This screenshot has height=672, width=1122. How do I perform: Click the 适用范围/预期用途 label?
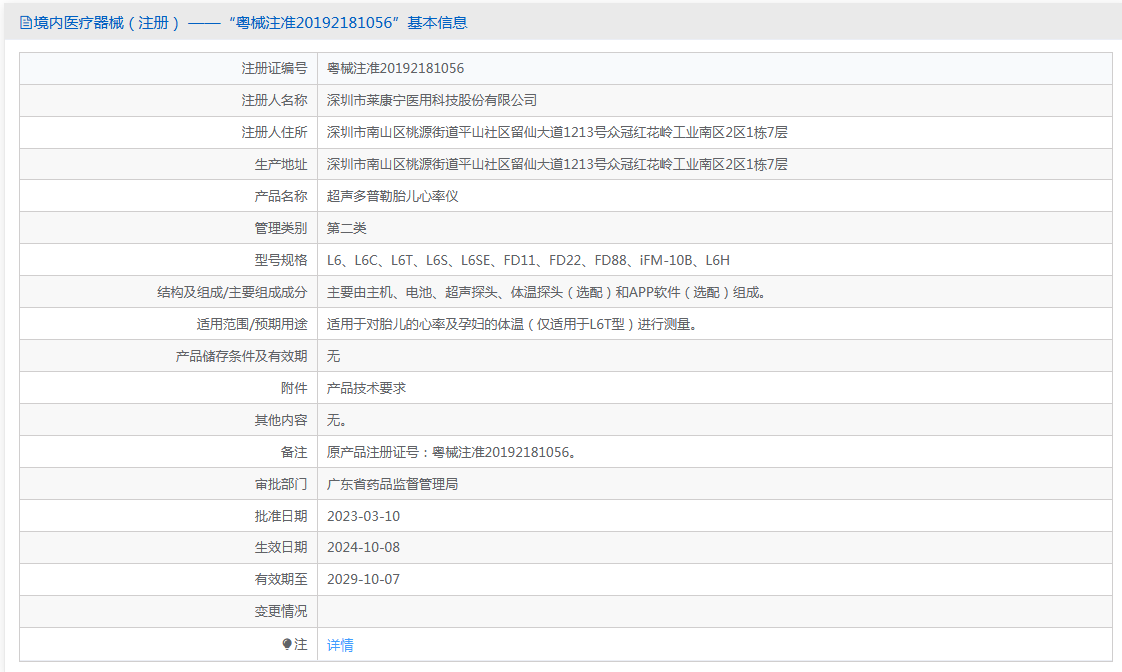[252, 324]
